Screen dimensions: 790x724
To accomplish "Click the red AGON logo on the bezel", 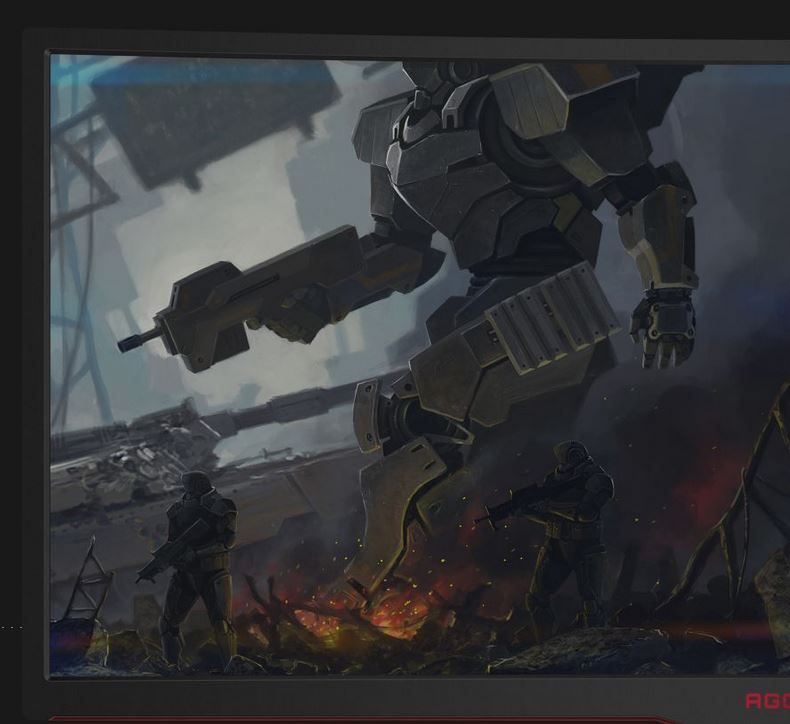I will 767,701.
